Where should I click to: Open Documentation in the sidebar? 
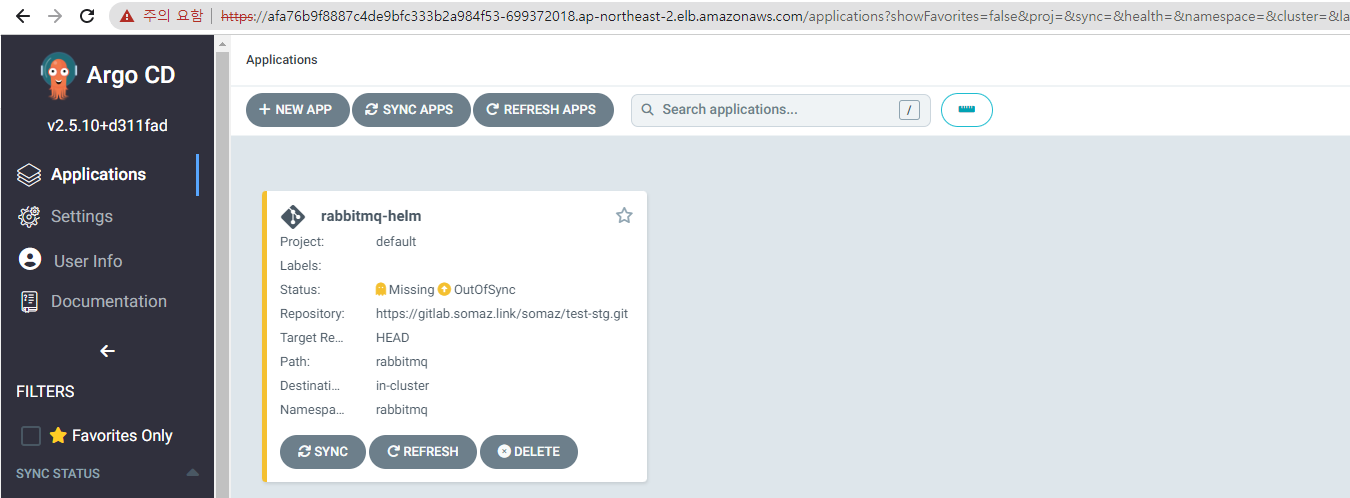(109, 301)
